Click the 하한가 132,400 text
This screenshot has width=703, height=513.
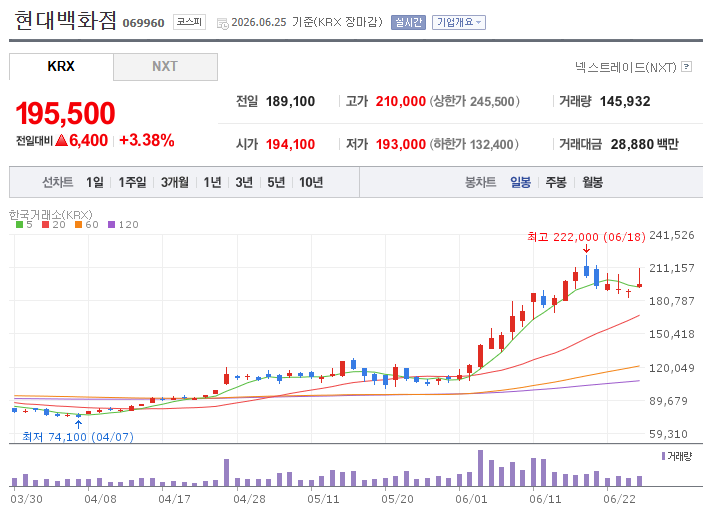tap(474, 144)
